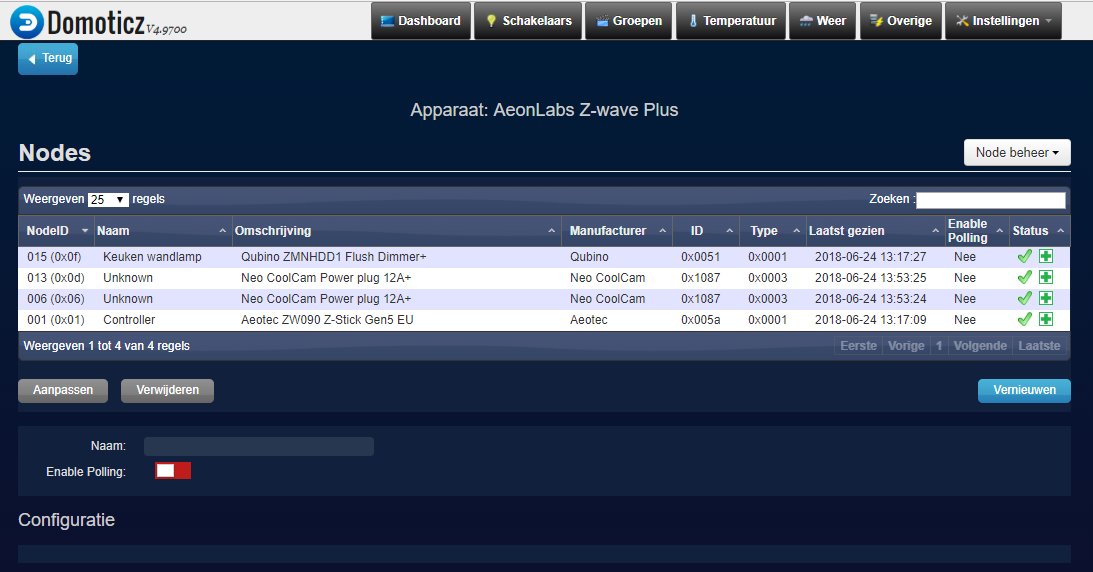Click the Verwijderen button
This screenshot has height=572, width=1093.
167,390
